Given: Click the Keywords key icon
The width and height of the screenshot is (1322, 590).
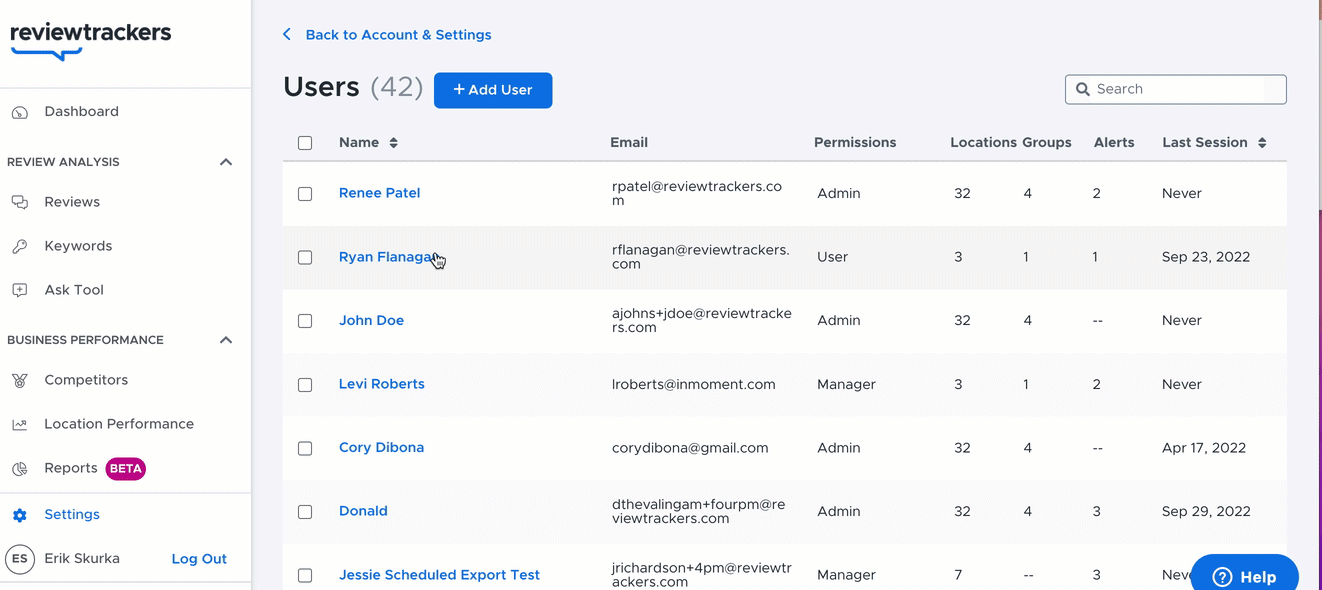Looking at the screenshot, I should coord(20,246).
